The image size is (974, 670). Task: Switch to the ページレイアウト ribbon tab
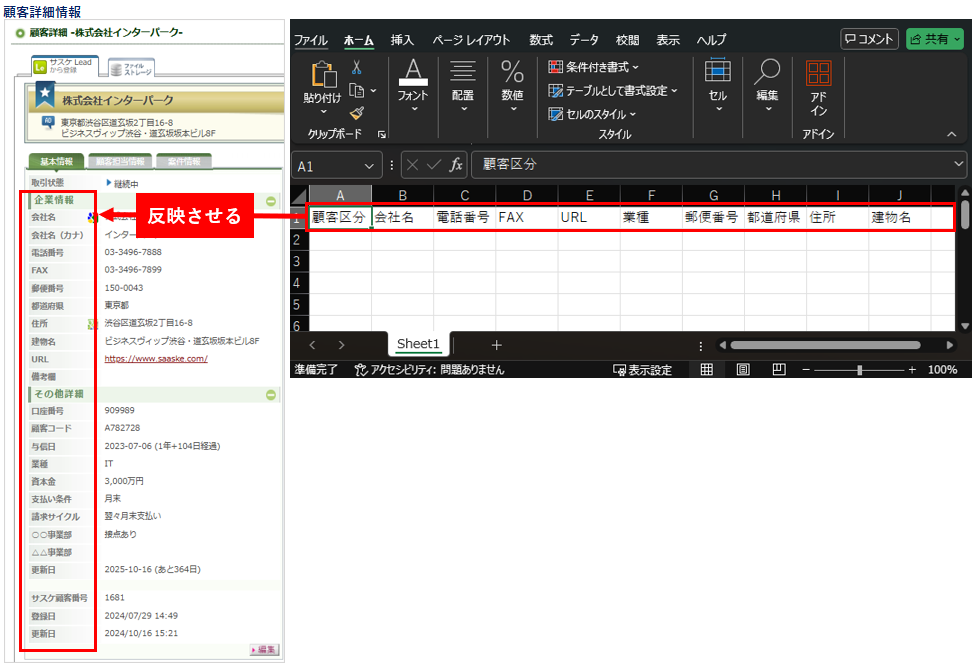point(471,40)
